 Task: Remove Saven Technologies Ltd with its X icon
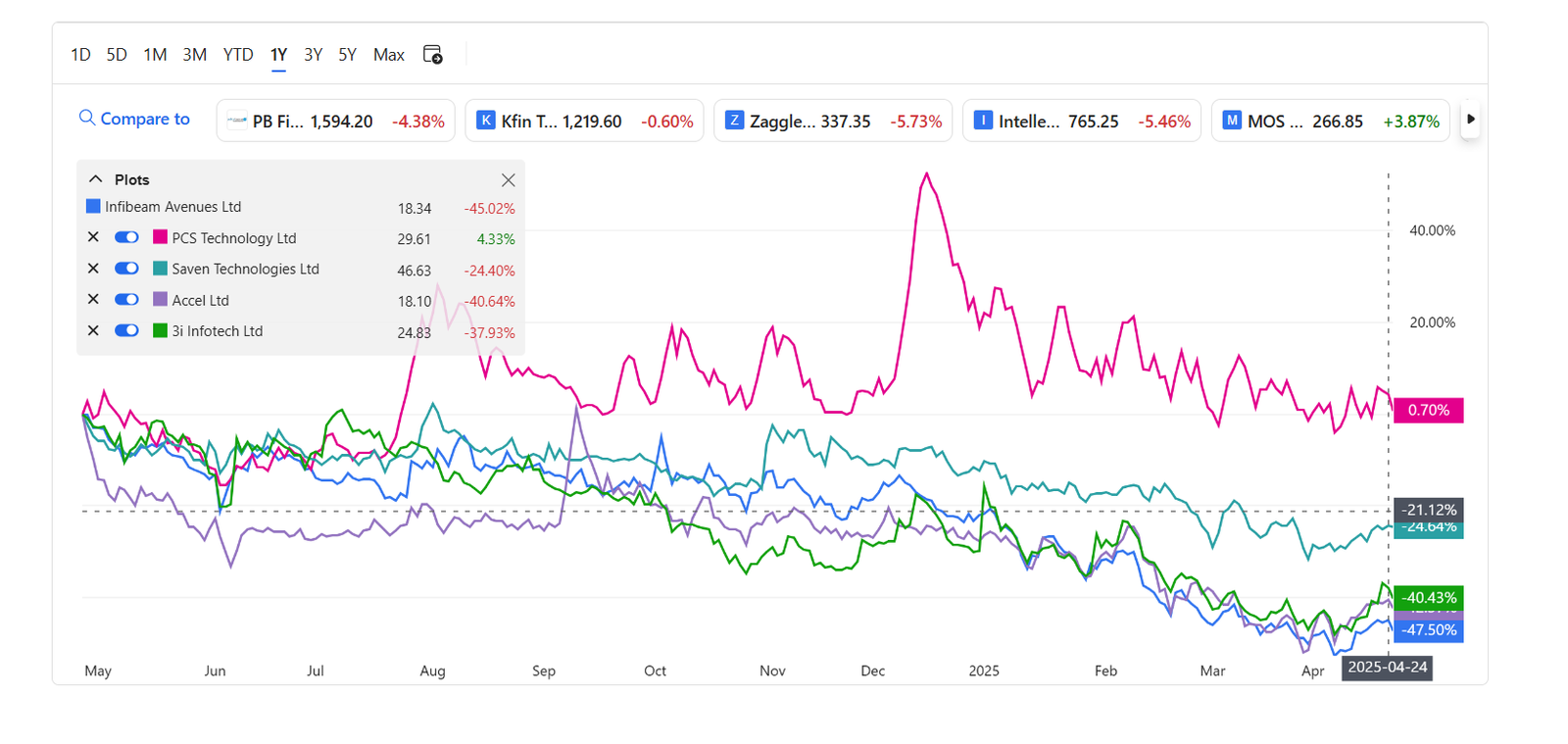(93, 269)
